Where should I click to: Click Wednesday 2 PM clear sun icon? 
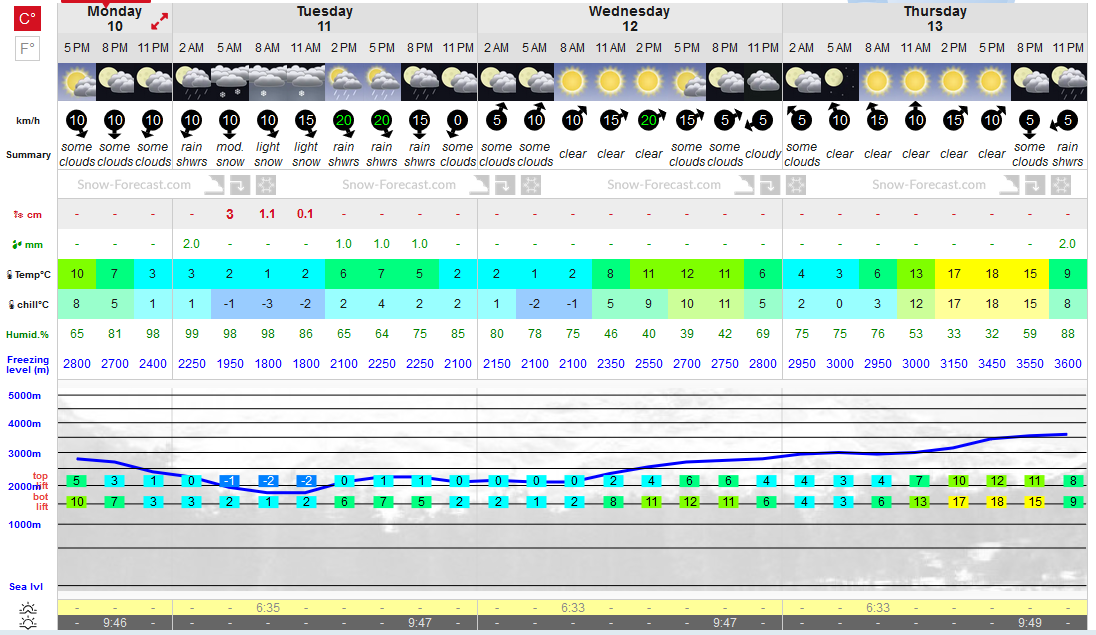(x=648, y=82)
